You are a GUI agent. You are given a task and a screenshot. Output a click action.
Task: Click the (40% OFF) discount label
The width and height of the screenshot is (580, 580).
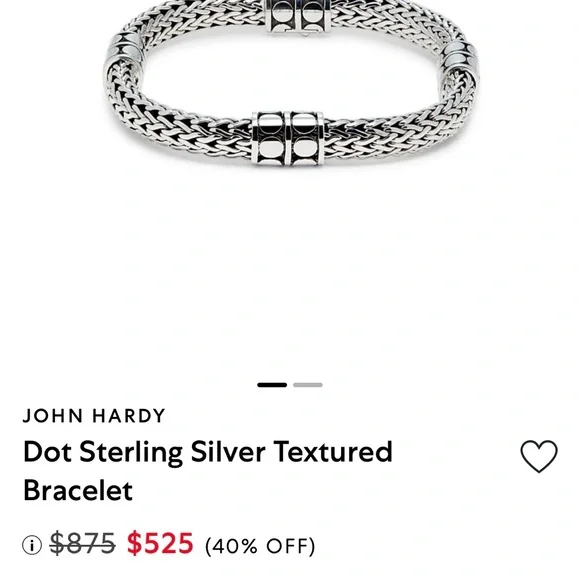[x=260, y=546]
